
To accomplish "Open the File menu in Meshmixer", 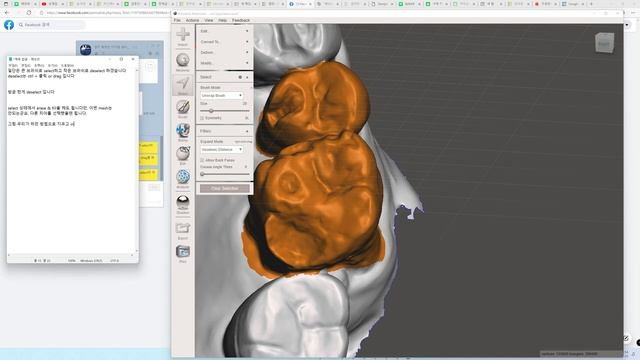I will pyautogui.click(x=177, y=20).
